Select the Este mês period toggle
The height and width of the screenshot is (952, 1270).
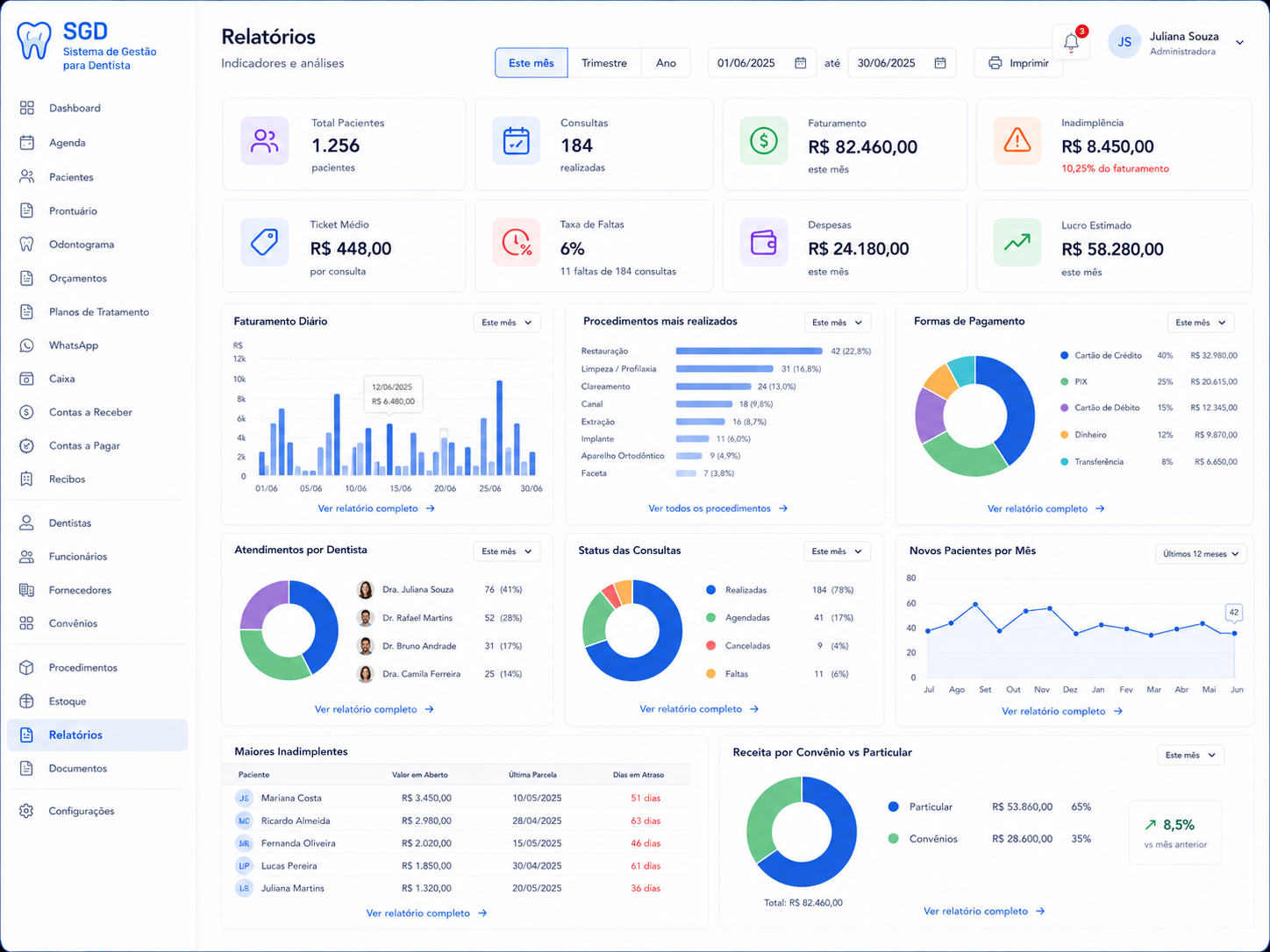tap(532, 63)
